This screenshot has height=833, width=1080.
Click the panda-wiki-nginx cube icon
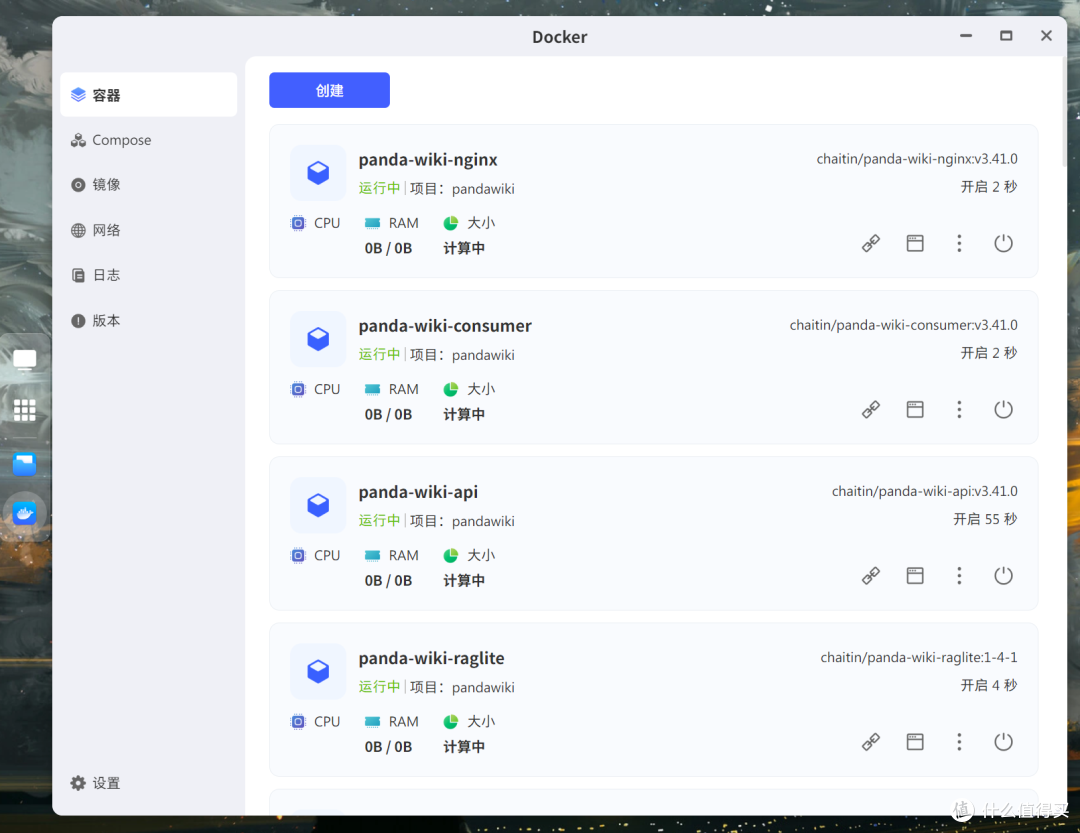pos(318,172)
